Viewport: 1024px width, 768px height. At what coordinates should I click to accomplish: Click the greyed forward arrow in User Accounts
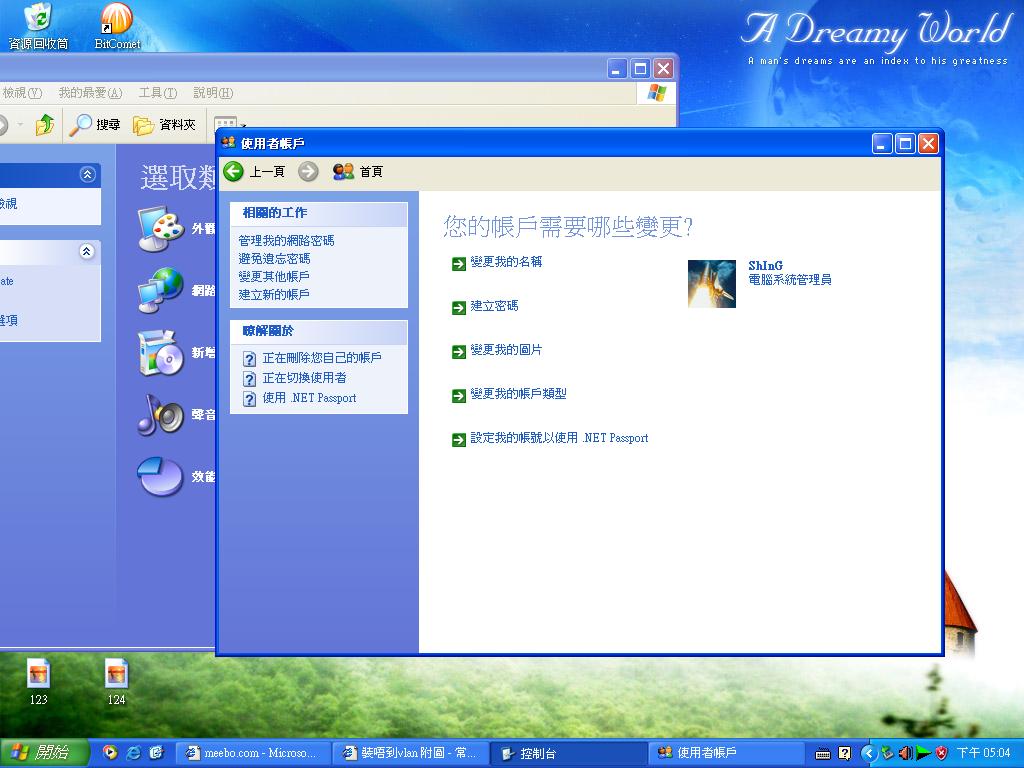point(308,172)
